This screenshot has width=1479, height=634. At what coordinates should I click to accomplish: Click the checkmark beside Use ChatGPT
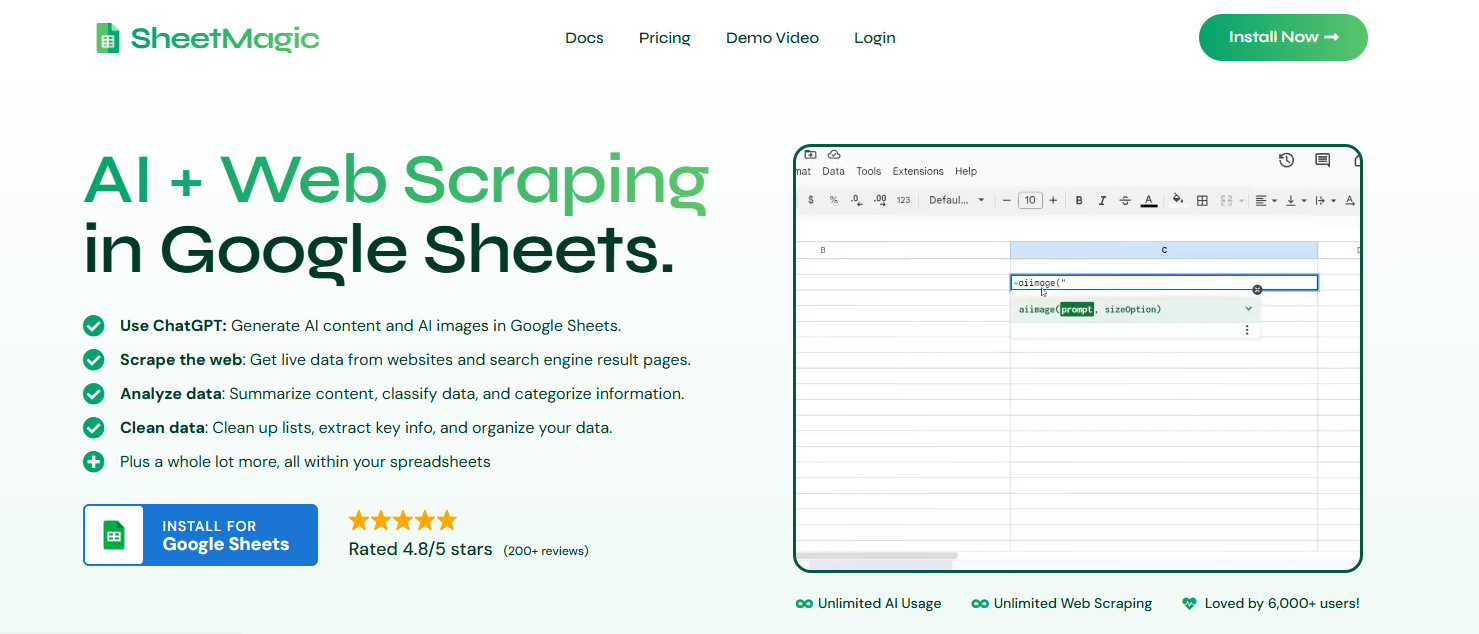click(93, 326)
